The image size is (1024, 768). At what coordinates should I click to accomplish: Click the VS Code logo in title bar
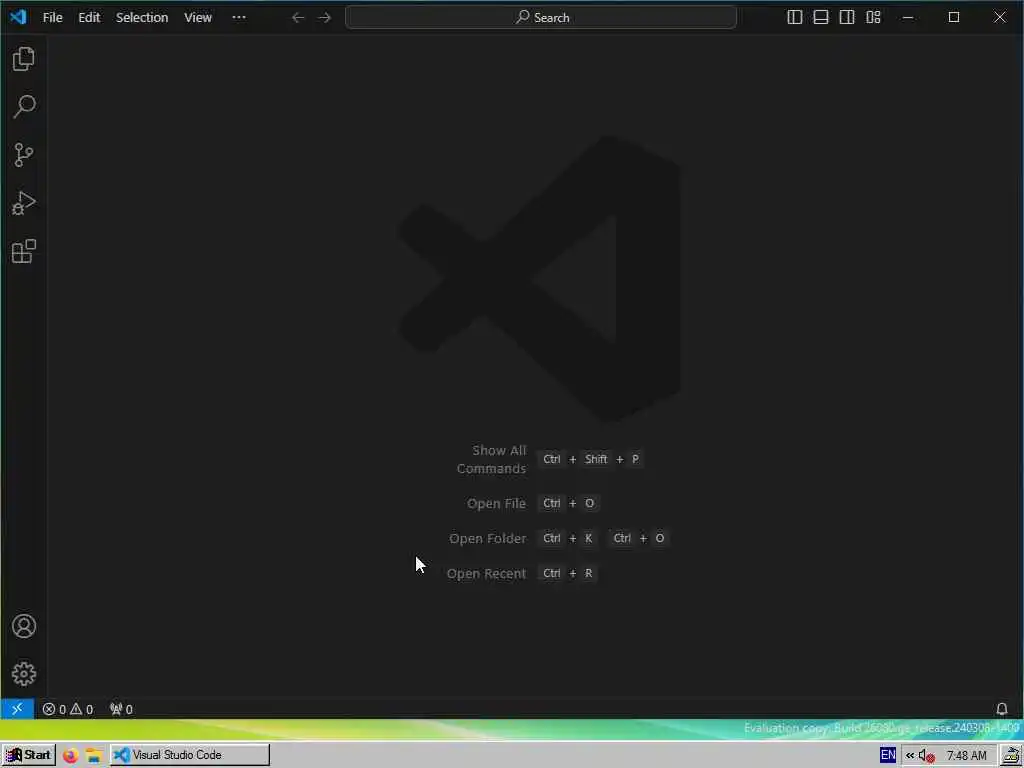pyautogui.click(x=18, y=17)
